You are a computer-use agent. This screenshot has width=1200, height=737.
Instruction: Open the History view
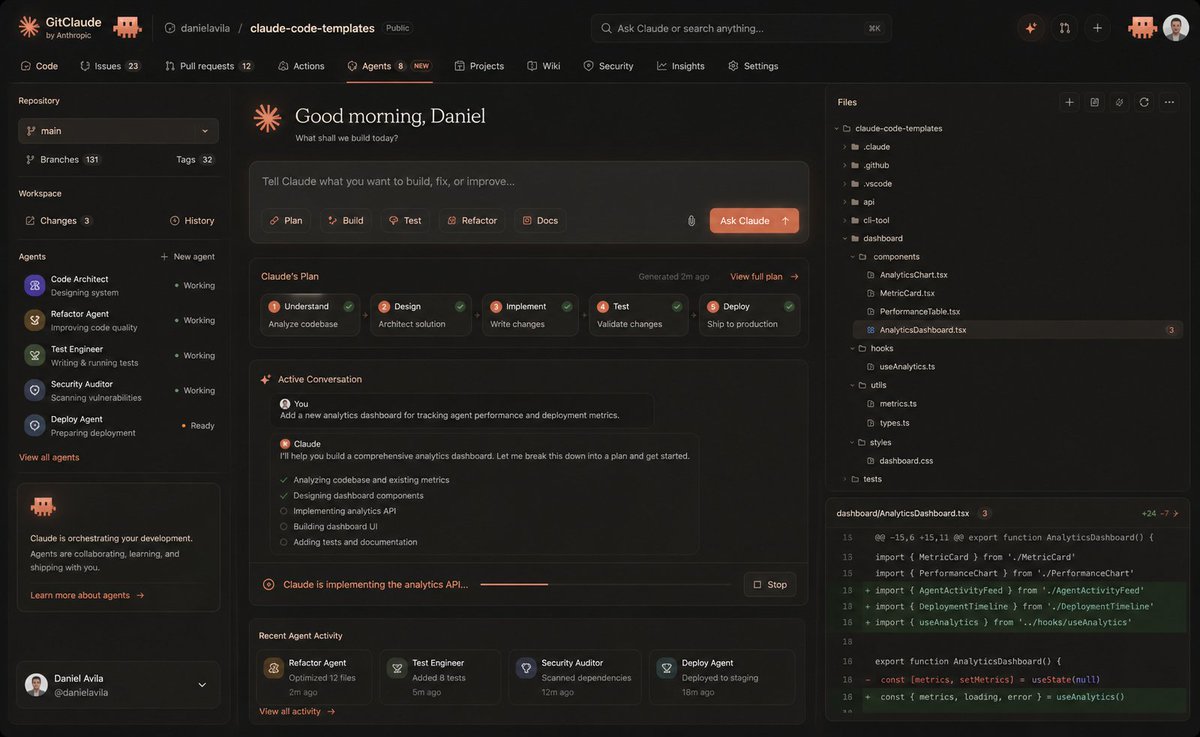[x=192, y=220]
